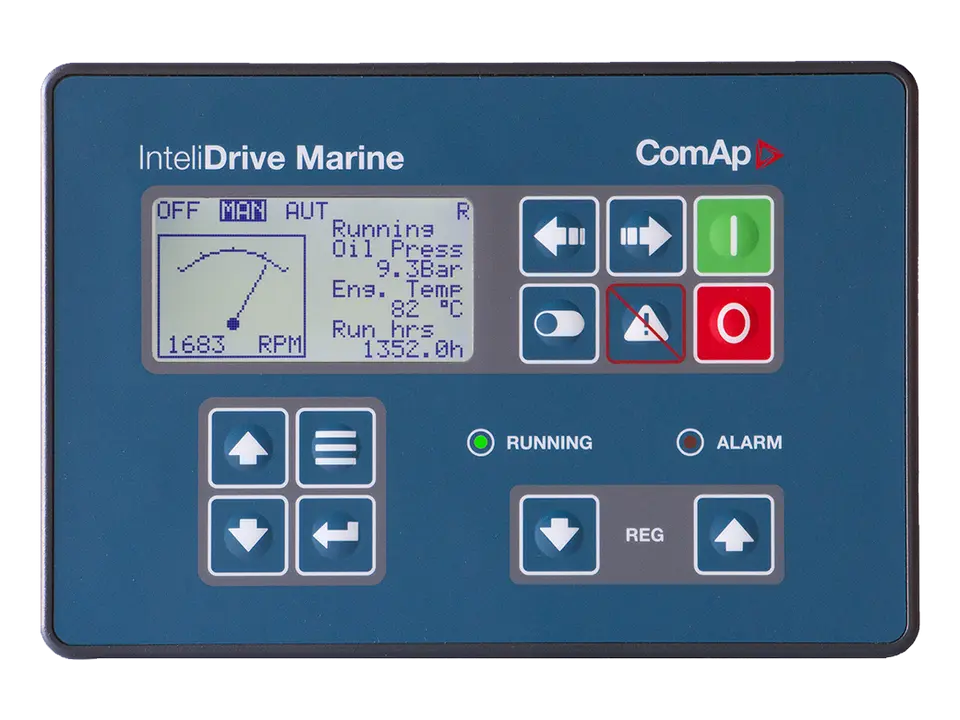Select AUT mode on the display
Image resolution: width=960 pixels, height=720 pixels.
coord(307,211)
